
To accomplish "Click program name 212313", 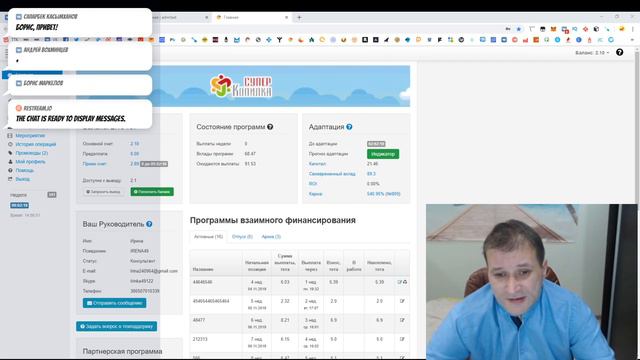I will click(200, 339).
